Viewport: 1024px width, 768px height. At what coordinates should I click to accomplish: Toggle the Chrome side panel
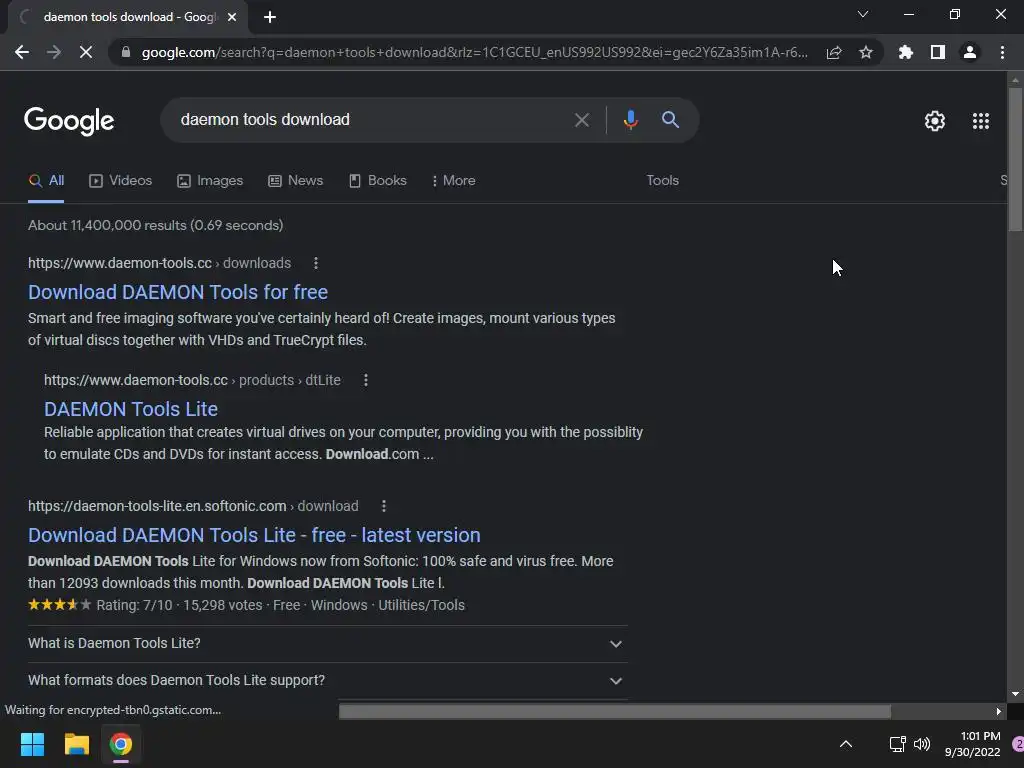tap(938, 52)
